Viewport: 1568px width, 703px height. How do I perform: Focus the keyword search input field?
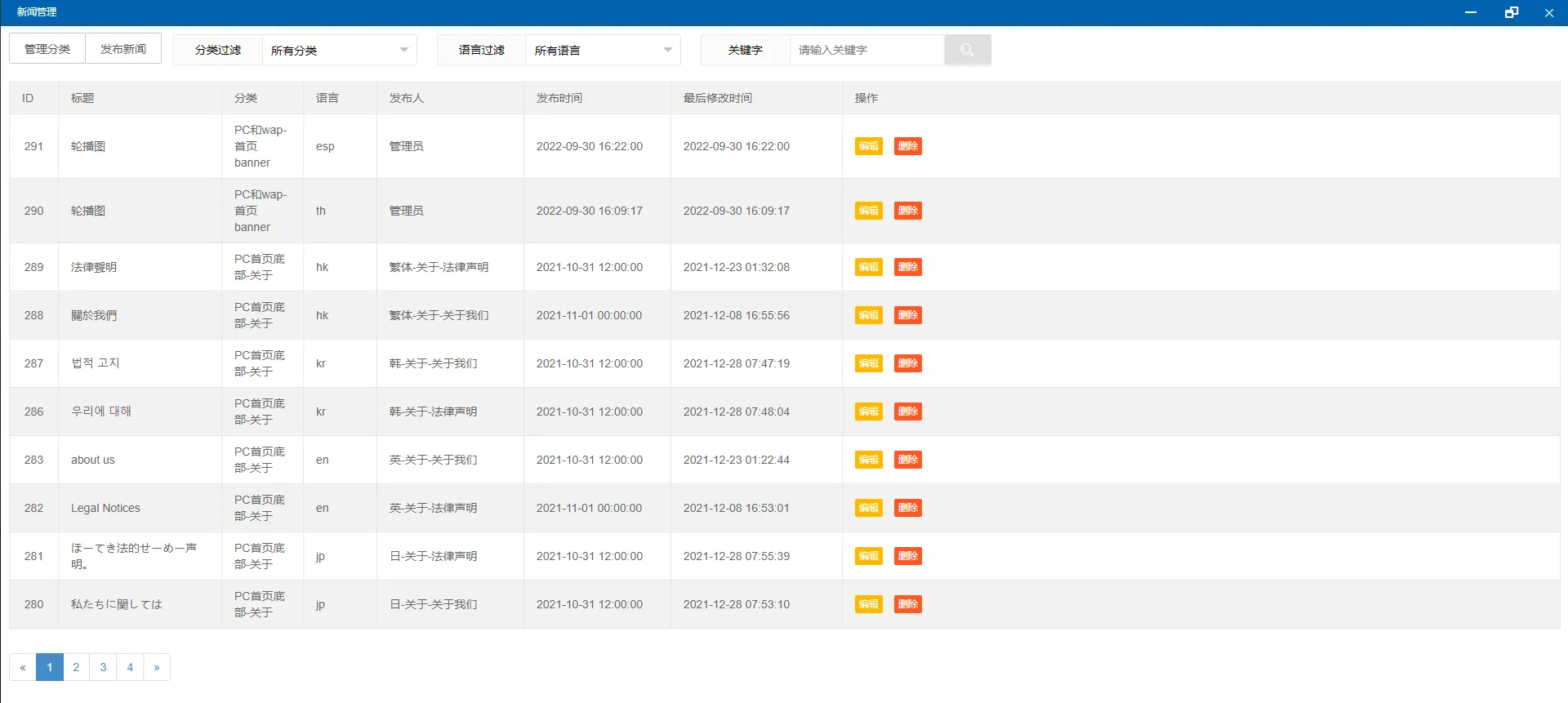click(x=866, y=50)
